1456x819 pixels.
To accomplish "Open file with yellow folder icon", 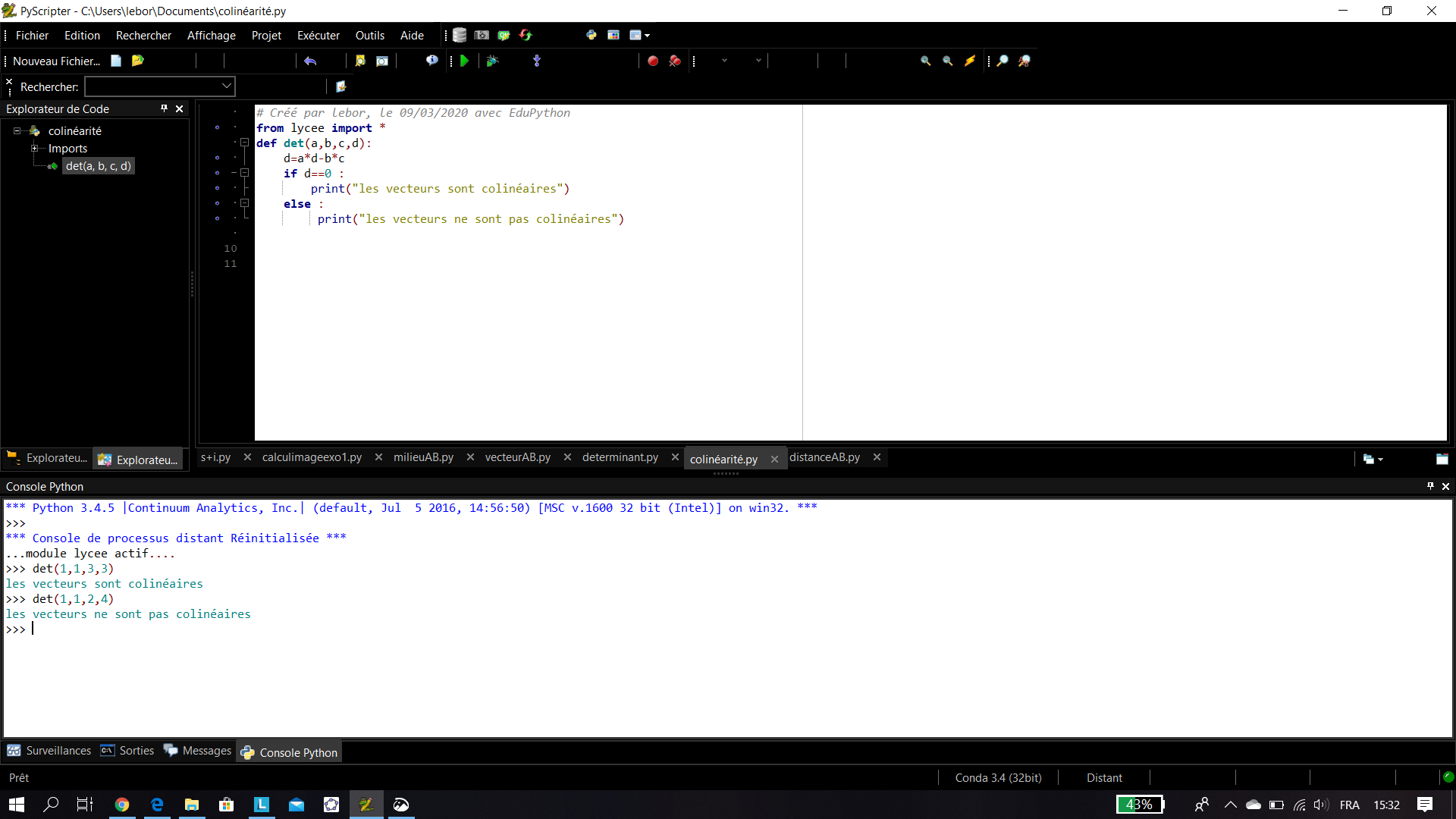I will [x=137, y=61].
